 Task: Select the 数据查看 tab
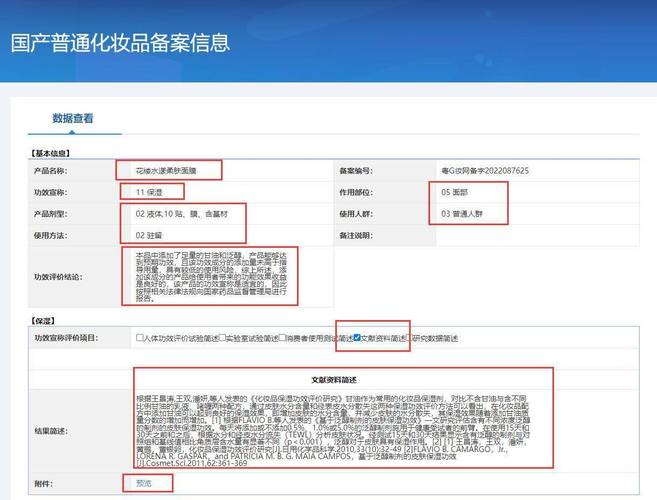point(72,118)
